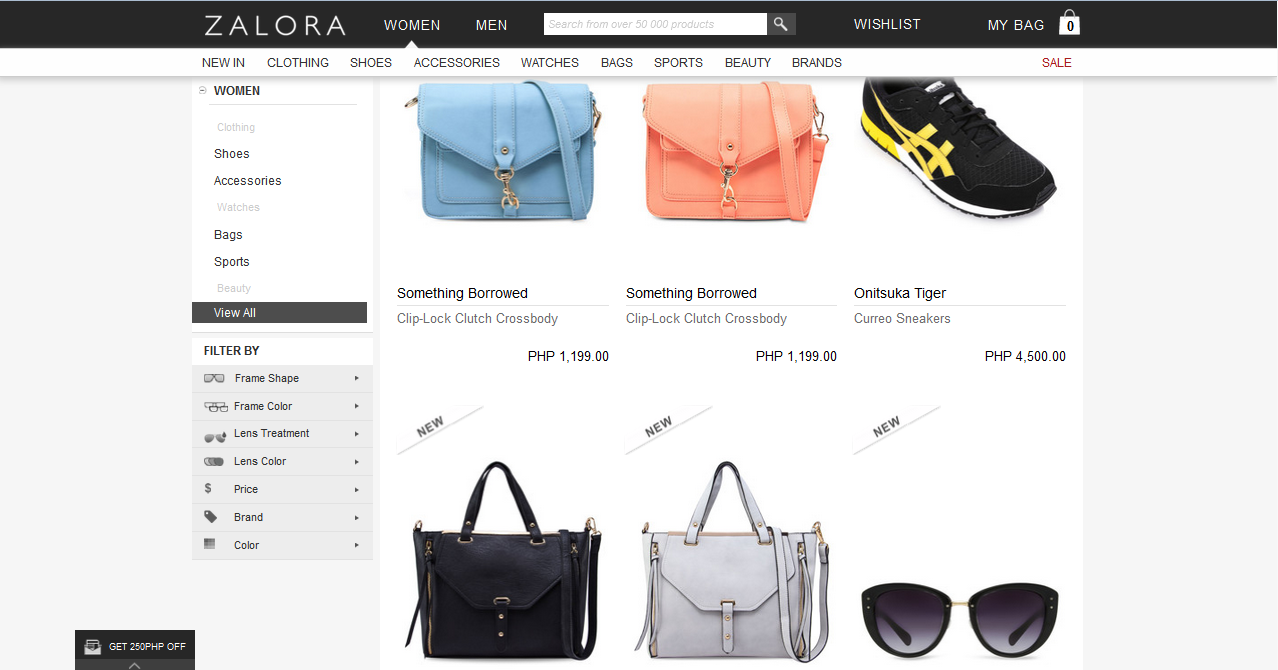Expand the Lens Treatment filter

coord(356,434)
